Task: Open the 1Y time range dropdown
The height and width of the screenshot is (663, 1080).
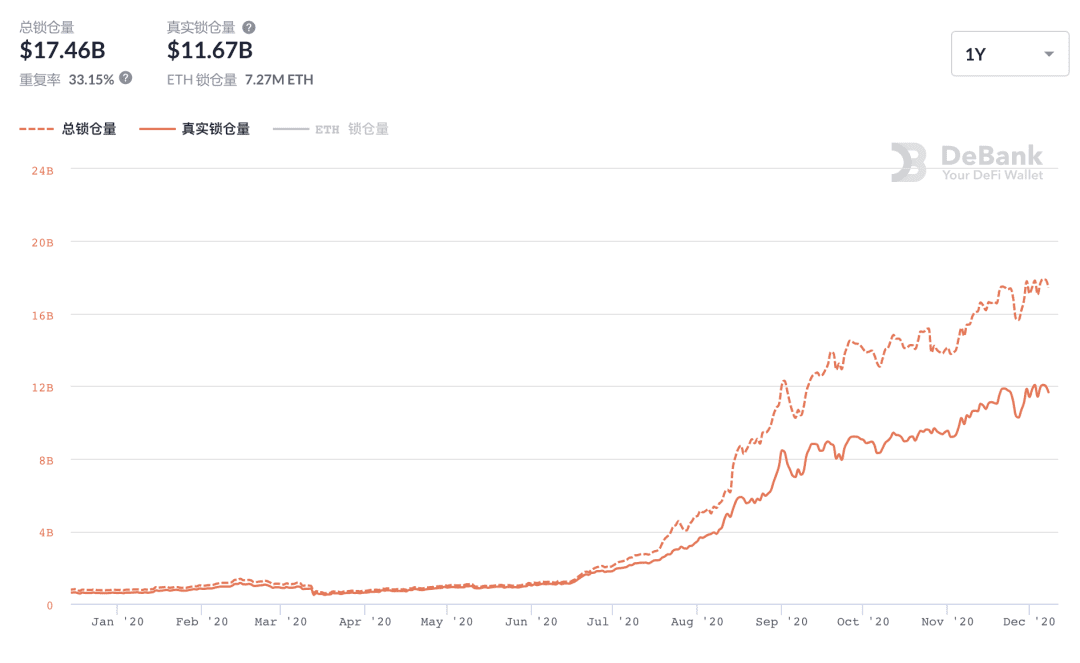Action: point(1010,54)
